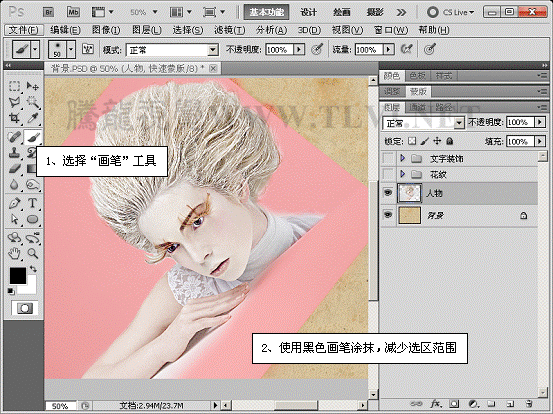Viewport: 553px width, 414px height.
Task: Launch Adobe Bridge from the top bar
Action: point(48,13)
